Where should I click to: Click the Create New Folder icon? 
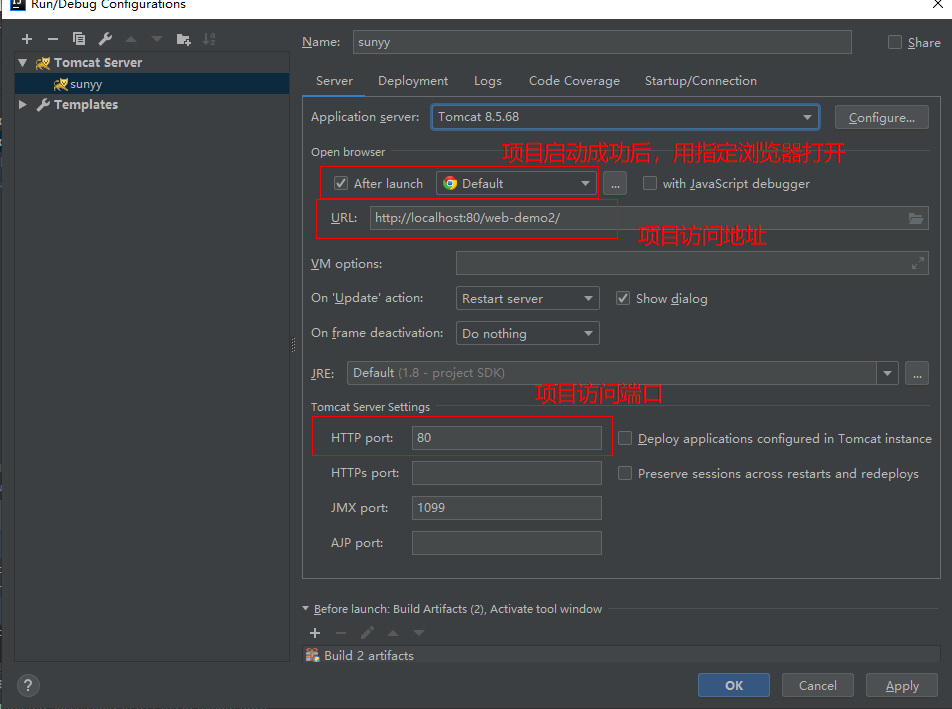(183, 39)
